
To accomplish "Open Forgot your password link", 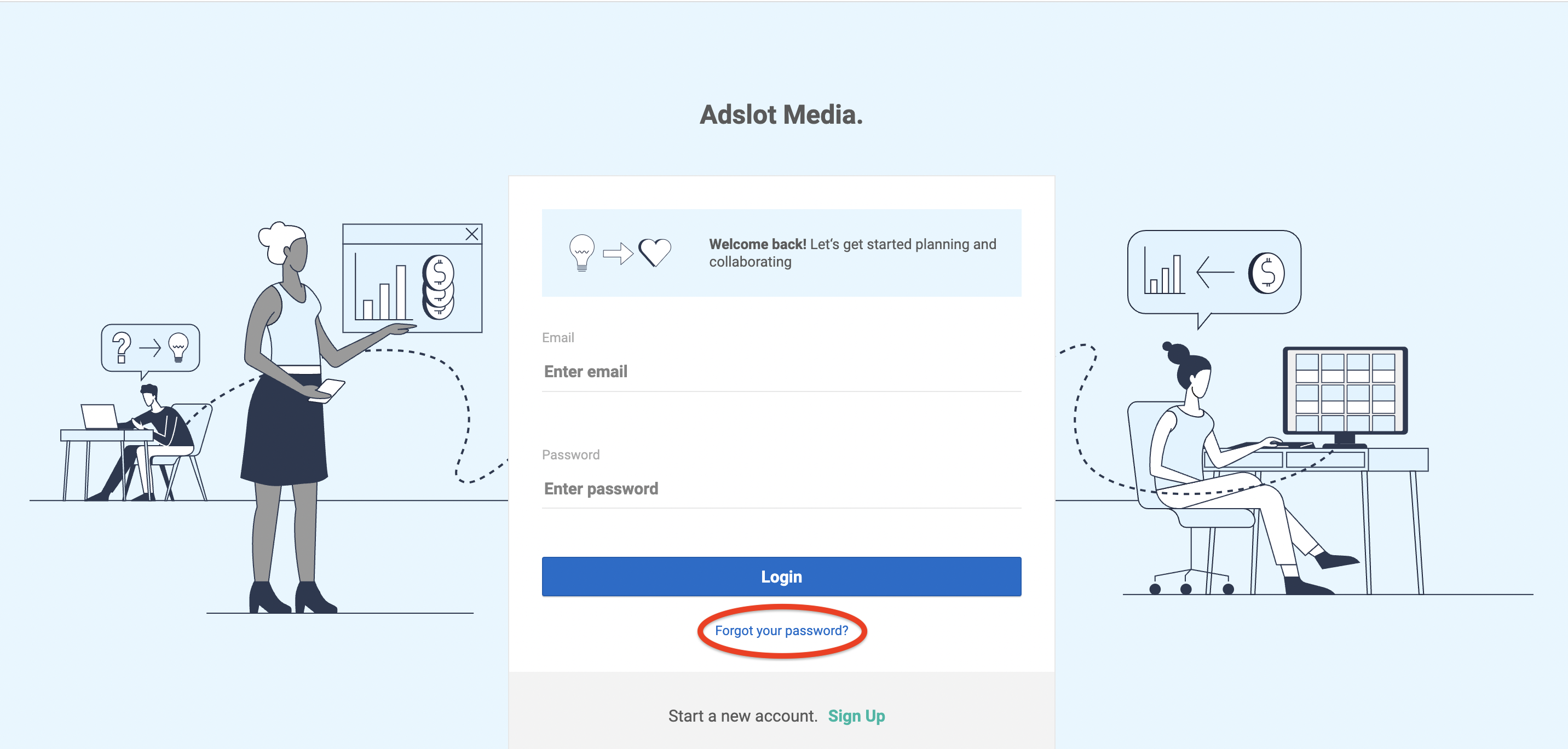I will (x=782, y=630).
